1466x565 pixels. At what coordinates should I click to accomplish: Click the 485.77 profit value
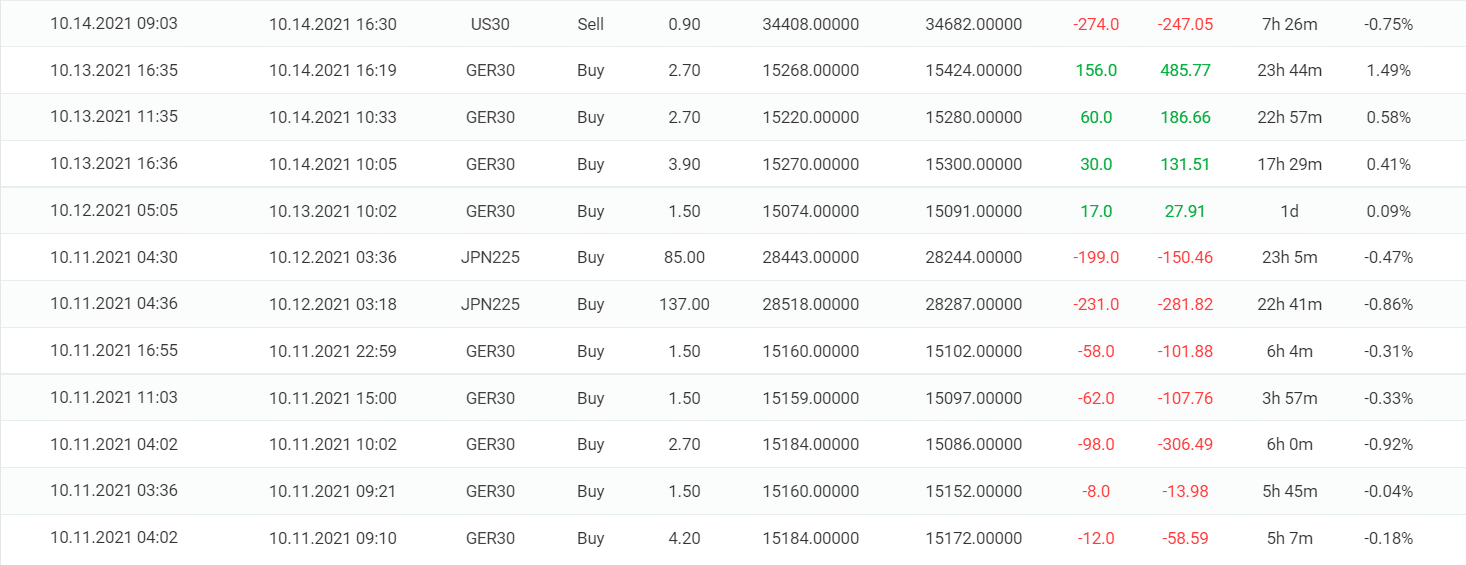click(1185, 70)
